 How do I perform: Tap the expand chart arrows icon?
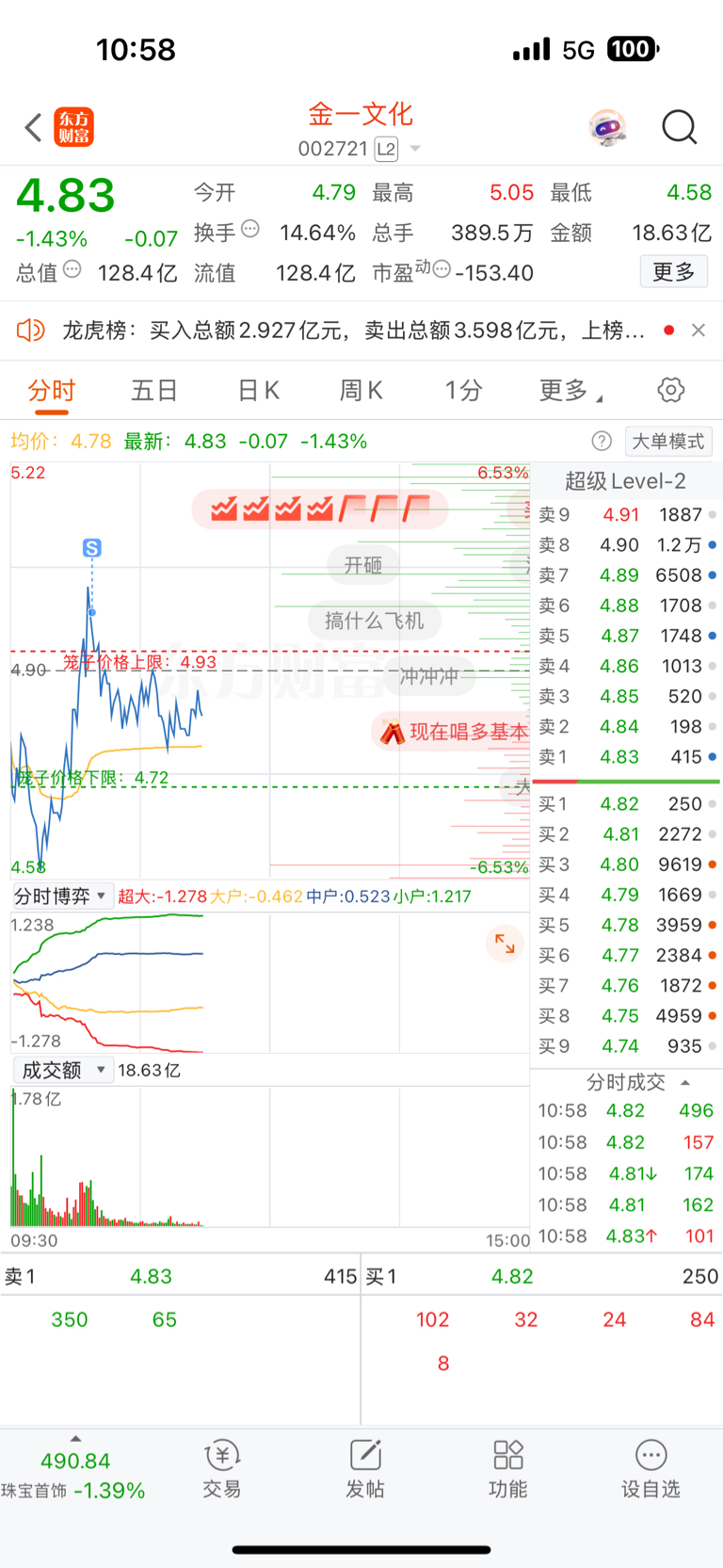[505, 944]
